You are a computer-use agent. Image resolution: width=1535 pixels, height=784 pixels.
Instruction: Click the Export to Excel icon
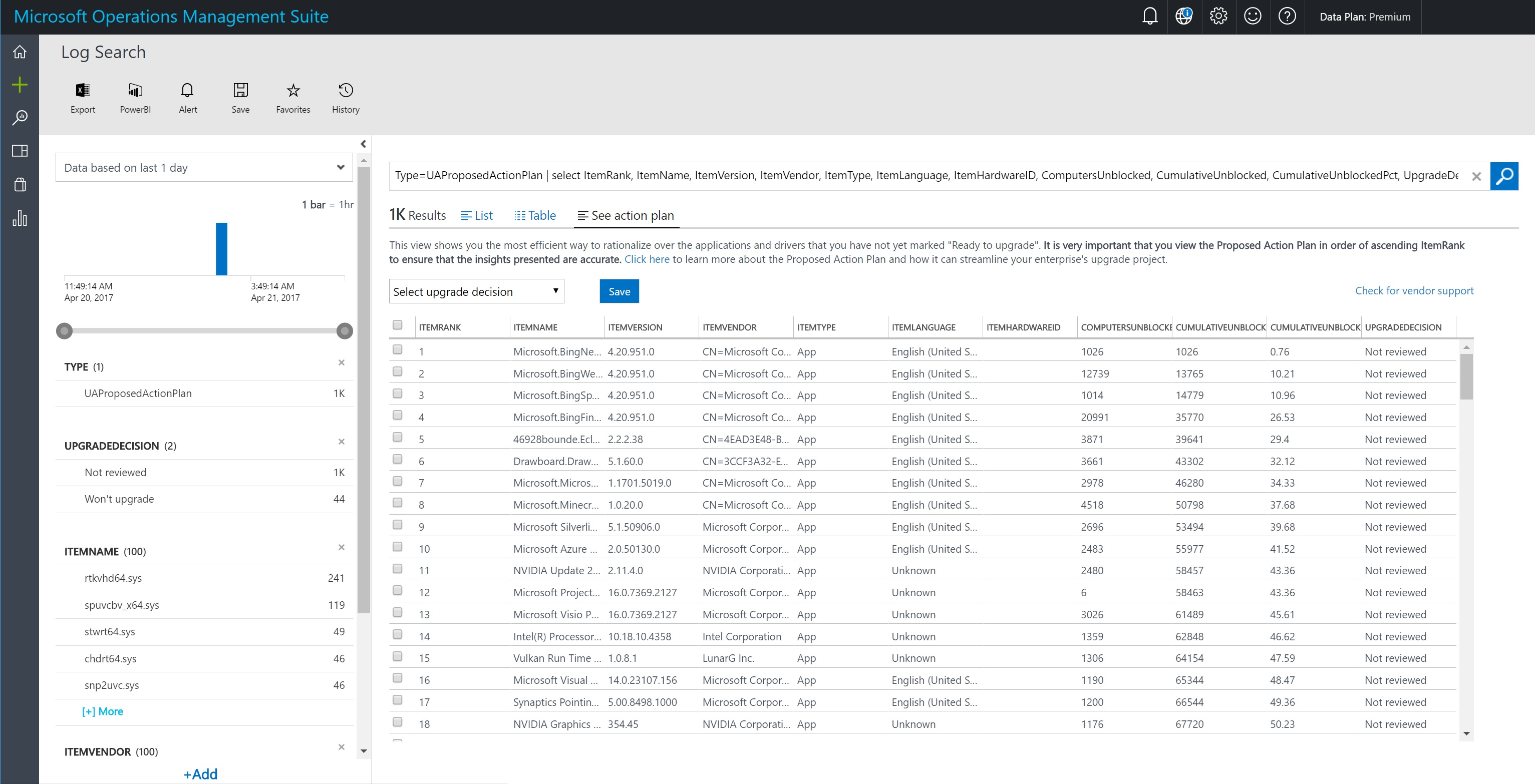coord(83,91)
